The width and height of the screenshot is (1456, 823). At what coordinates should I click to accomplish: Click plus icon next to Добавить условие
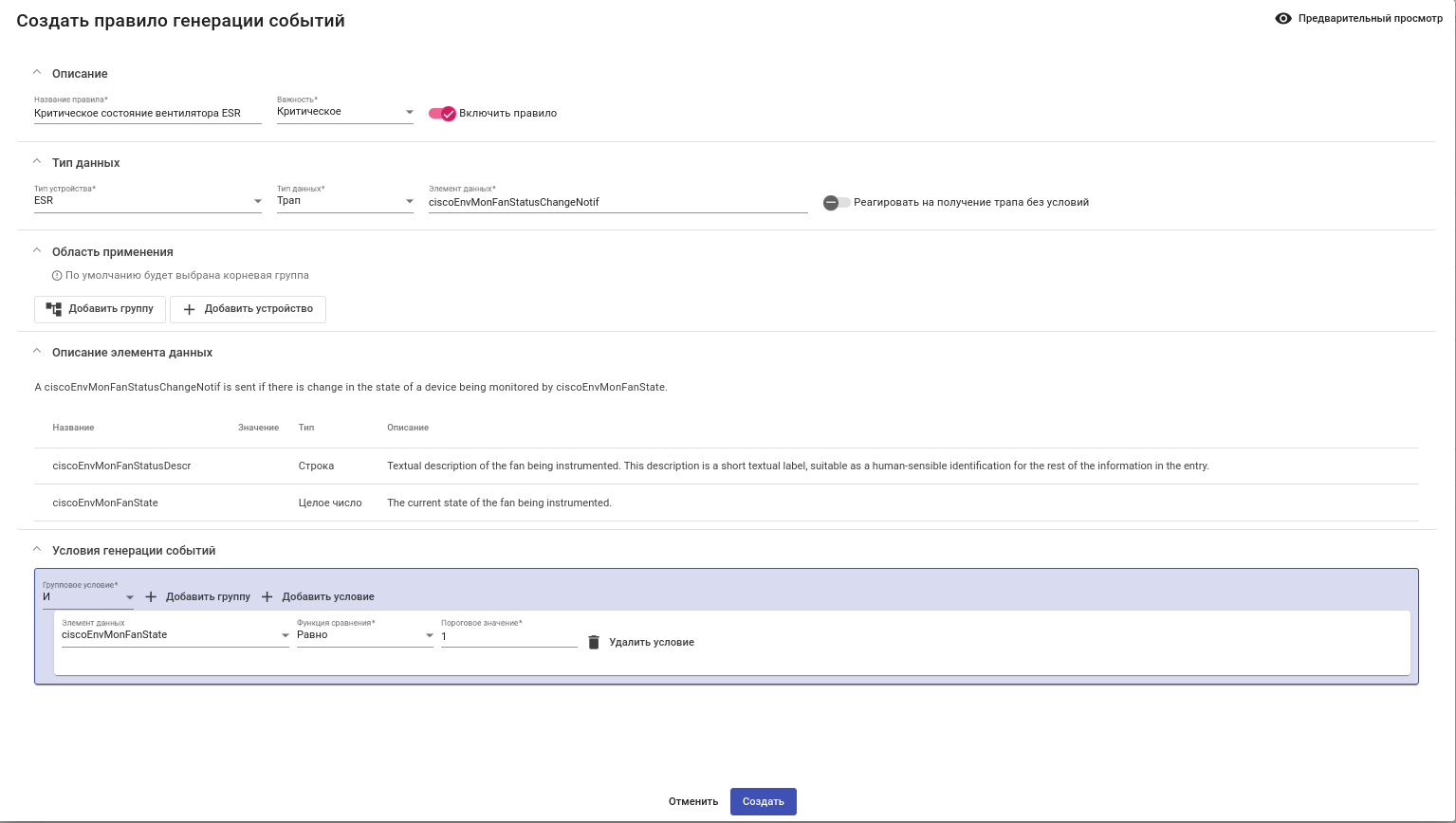point(267,597)
